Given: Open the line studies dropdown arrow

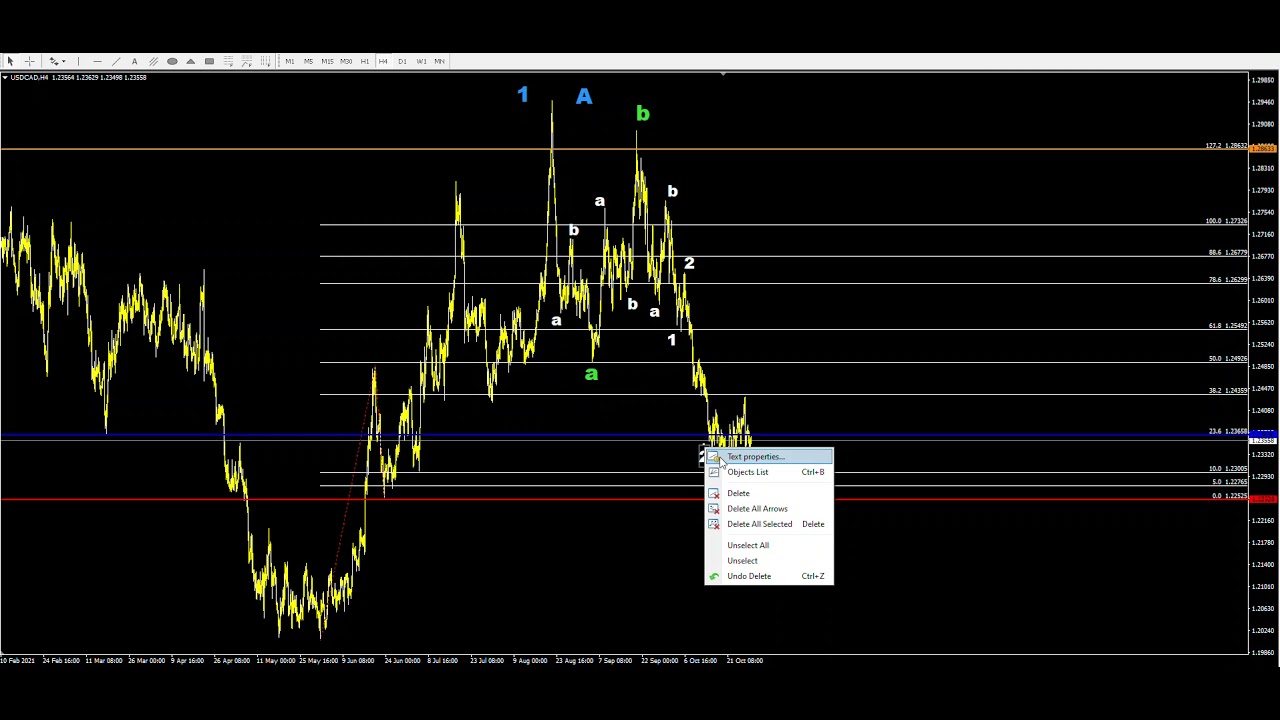Looking at the screenshot, I should [x=64, y=61].
